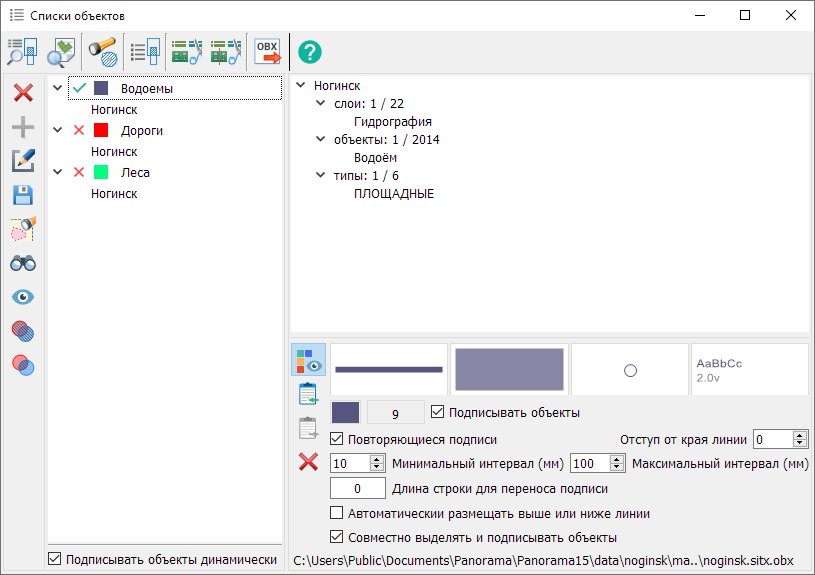Click the eye visibility icon in left sidebar
This screenshot has height=575, width=815.
click(x=23, y=297)
